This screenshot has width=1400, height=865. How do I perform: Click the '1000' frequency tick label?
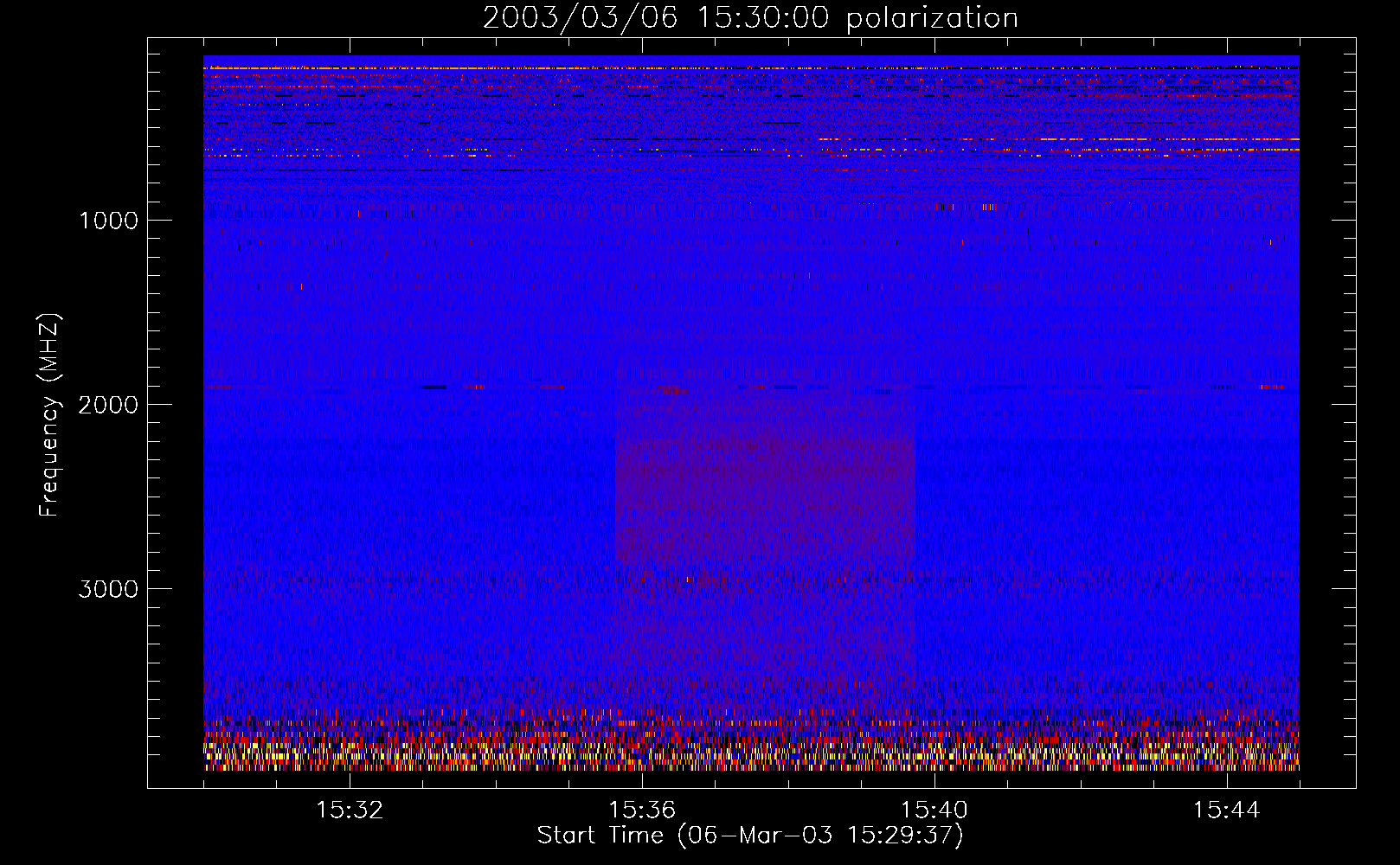[x=108, y=221]
